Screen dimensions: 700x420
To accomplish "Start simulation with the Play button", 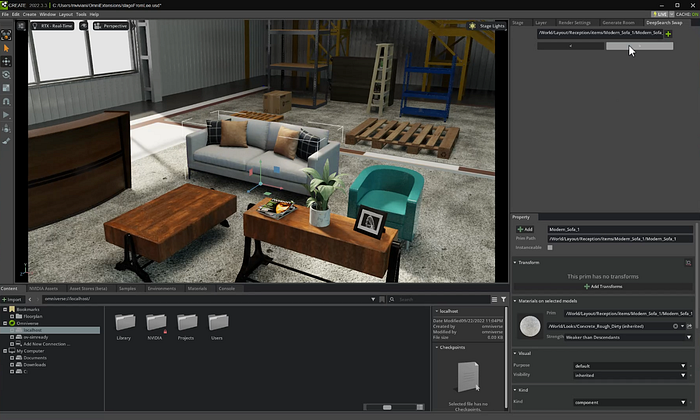I will (6, 115).
